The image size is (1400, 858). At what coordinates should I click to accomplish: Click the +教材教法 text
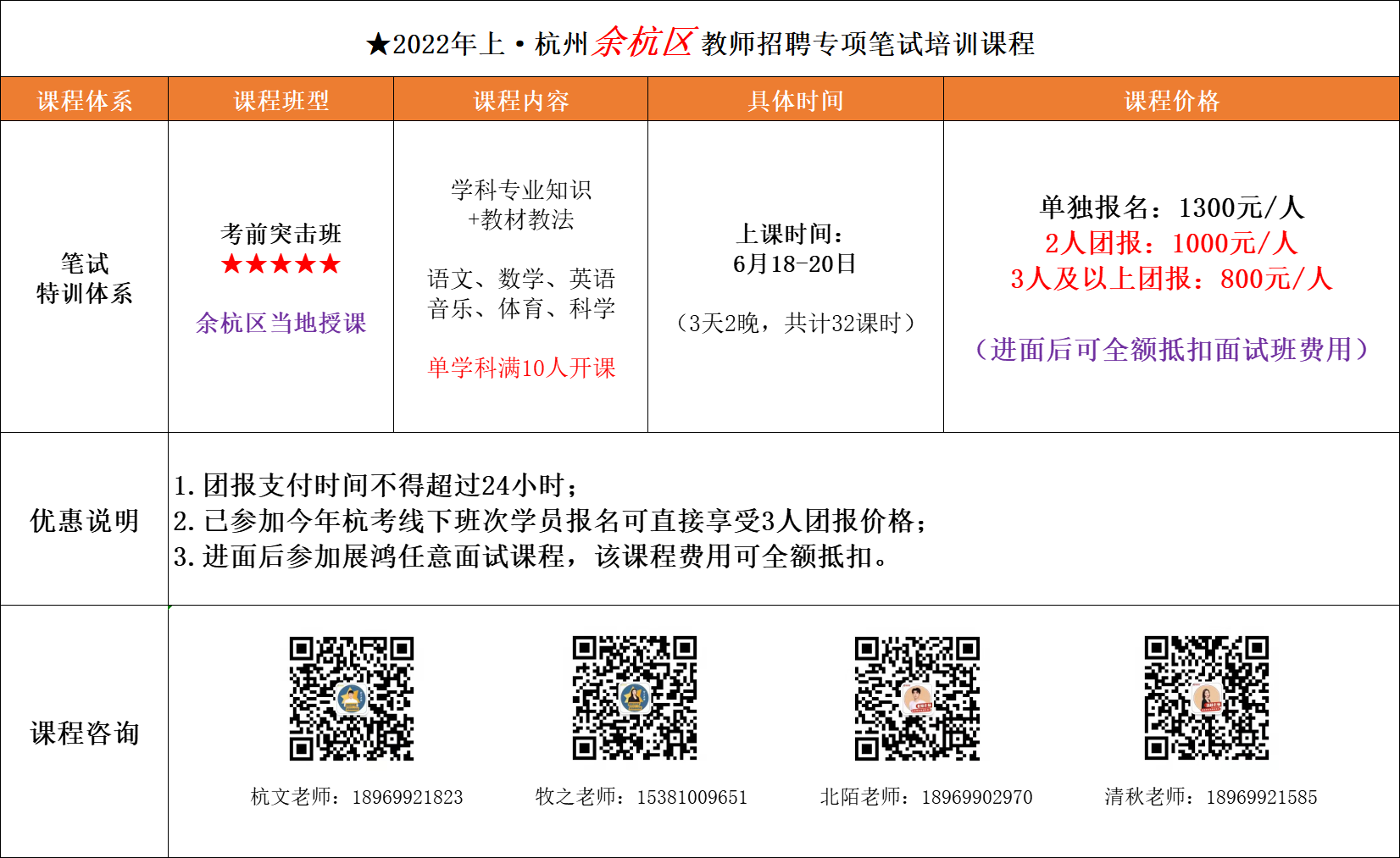[521, 219]
